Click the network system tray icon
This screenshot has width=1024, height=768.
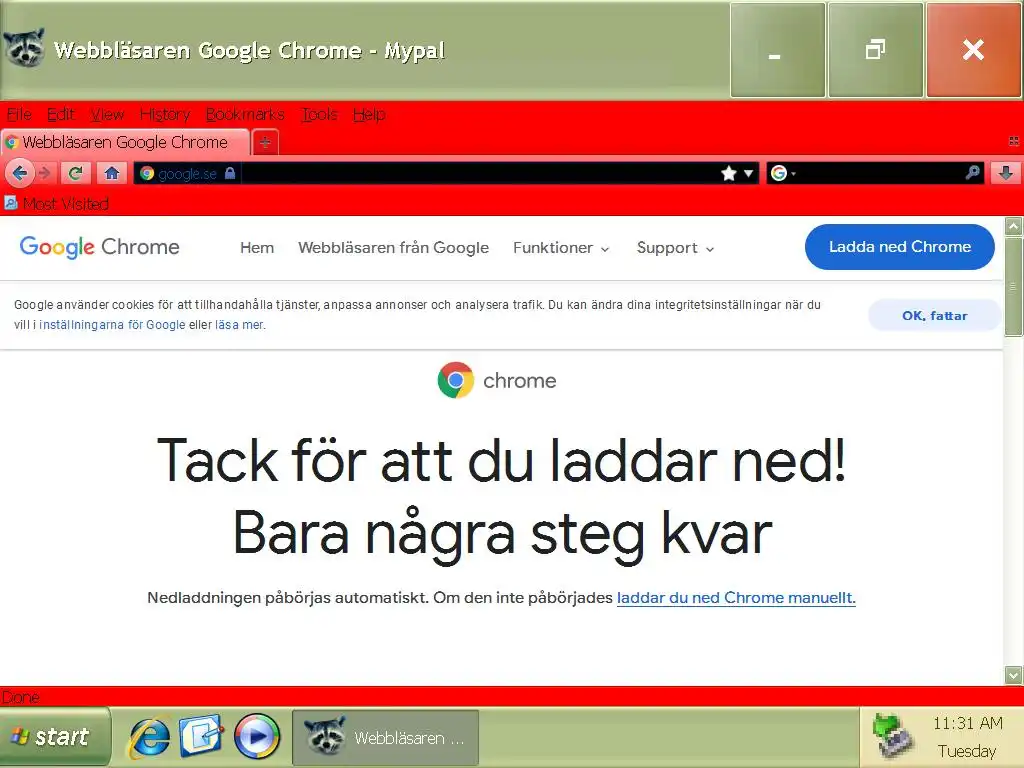click(894, 737)
